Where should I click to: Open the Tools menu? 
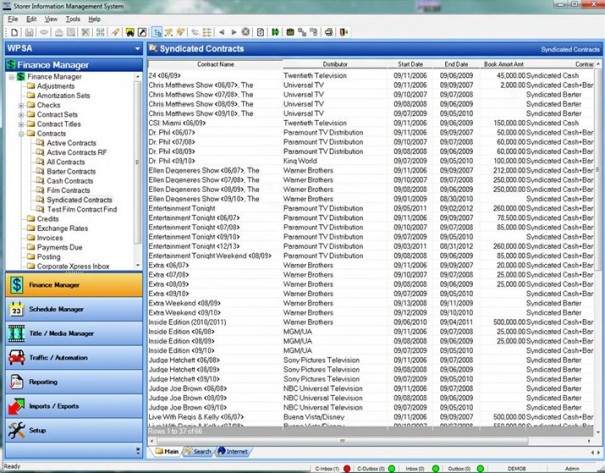73,19
